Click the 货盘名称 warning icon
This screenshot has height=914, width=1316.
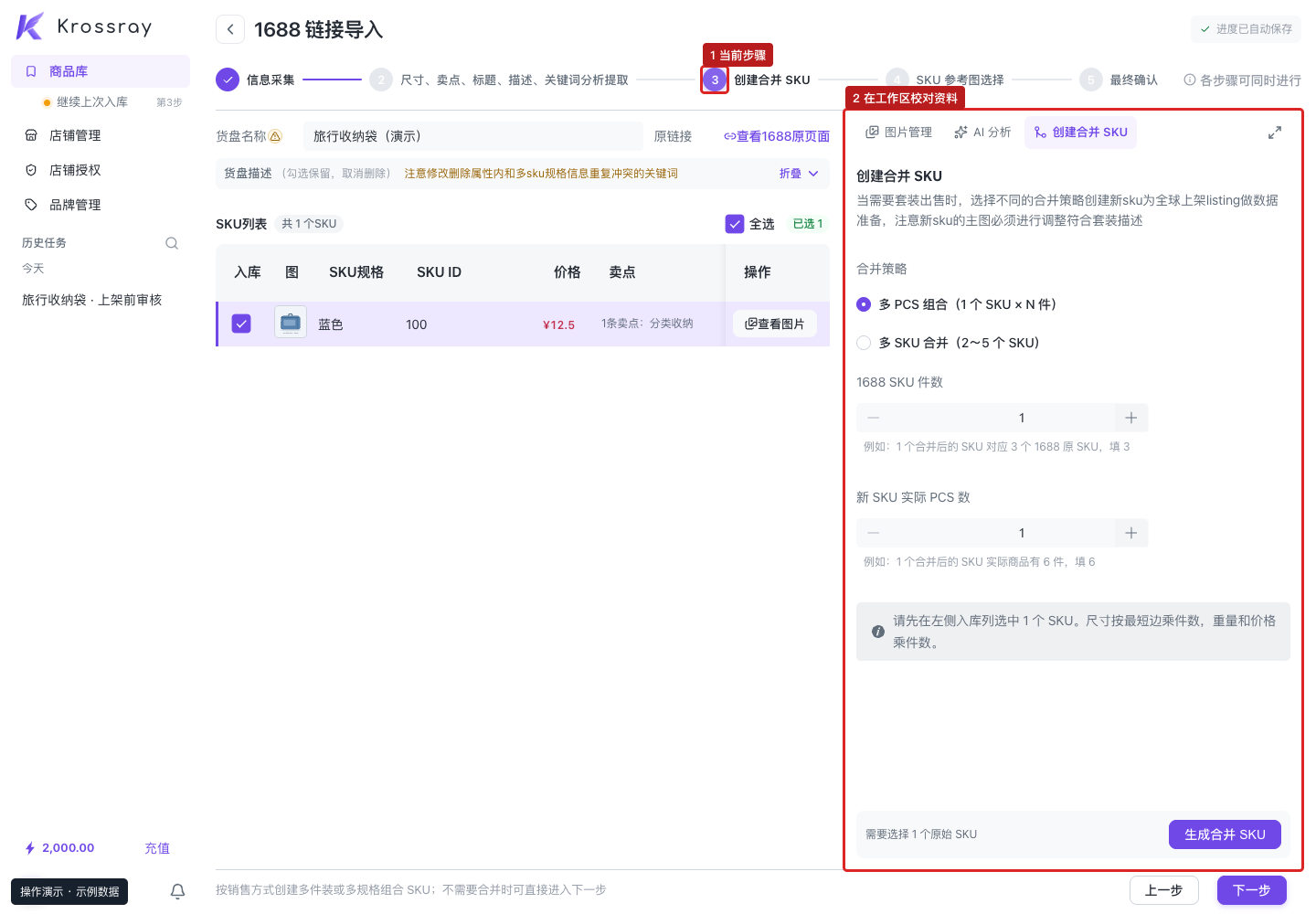tap(275, 136)
